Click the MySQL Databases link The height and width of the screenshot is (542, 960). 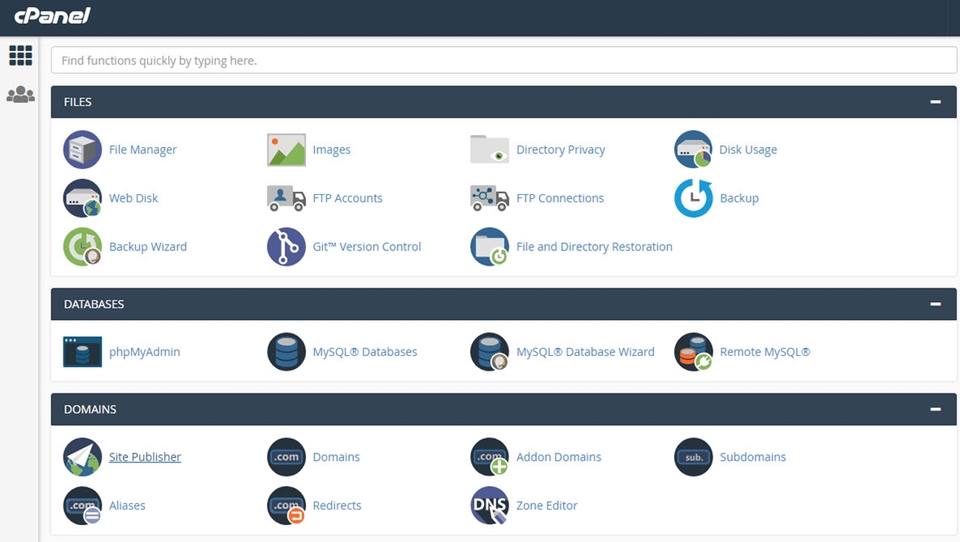point(365,352)
